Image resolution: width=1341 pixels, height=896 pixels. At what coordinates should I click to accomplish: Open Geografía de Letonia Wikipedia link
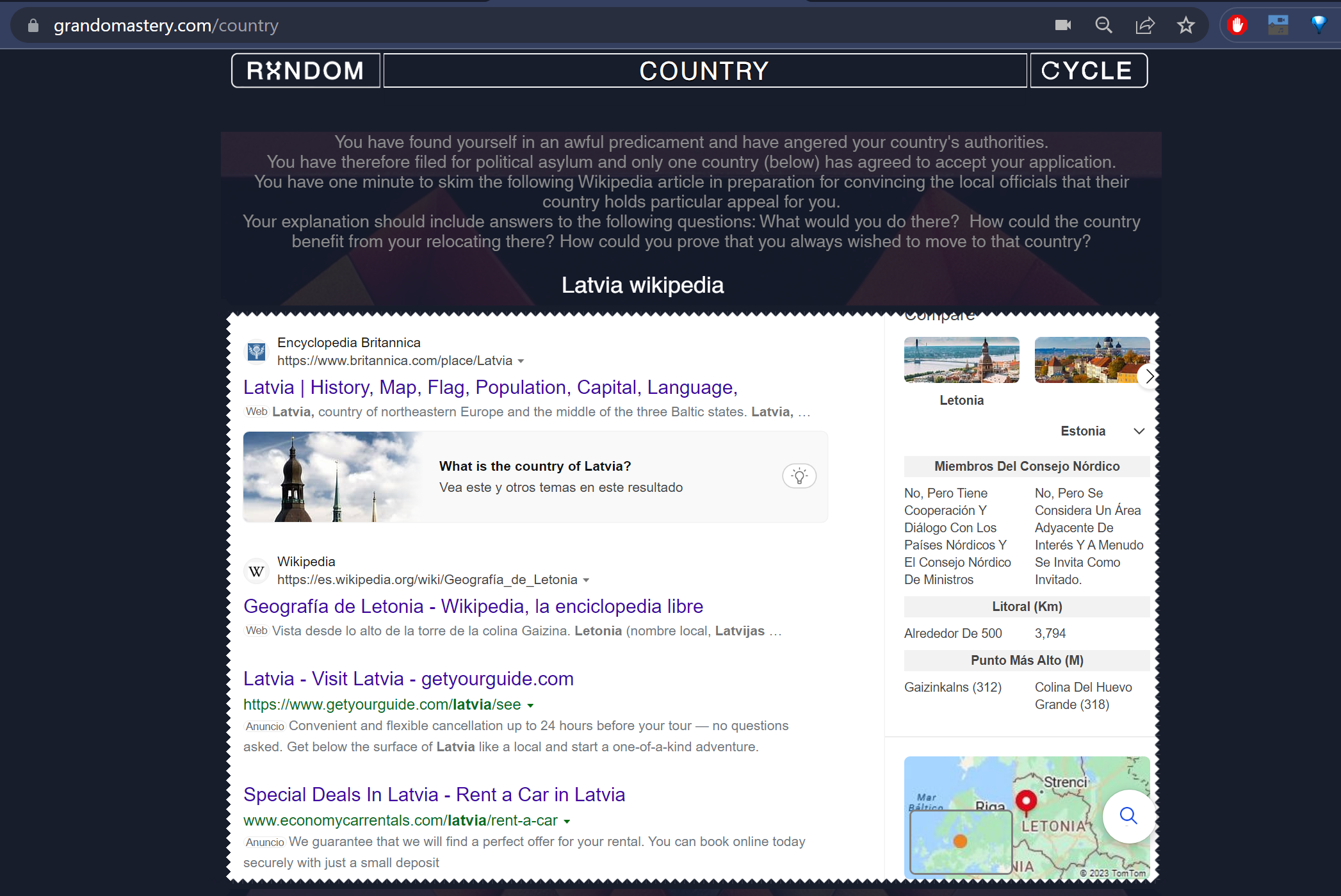(473, 606)
